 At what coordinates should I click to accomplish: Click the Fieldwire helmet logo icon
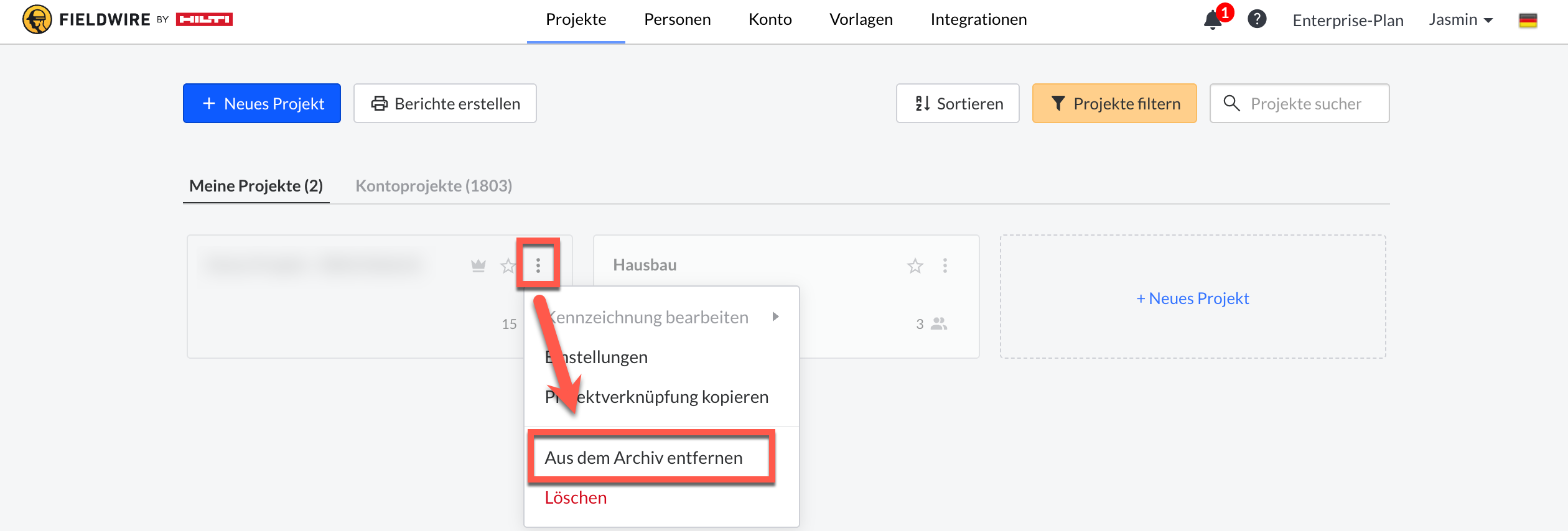(37, 19)
